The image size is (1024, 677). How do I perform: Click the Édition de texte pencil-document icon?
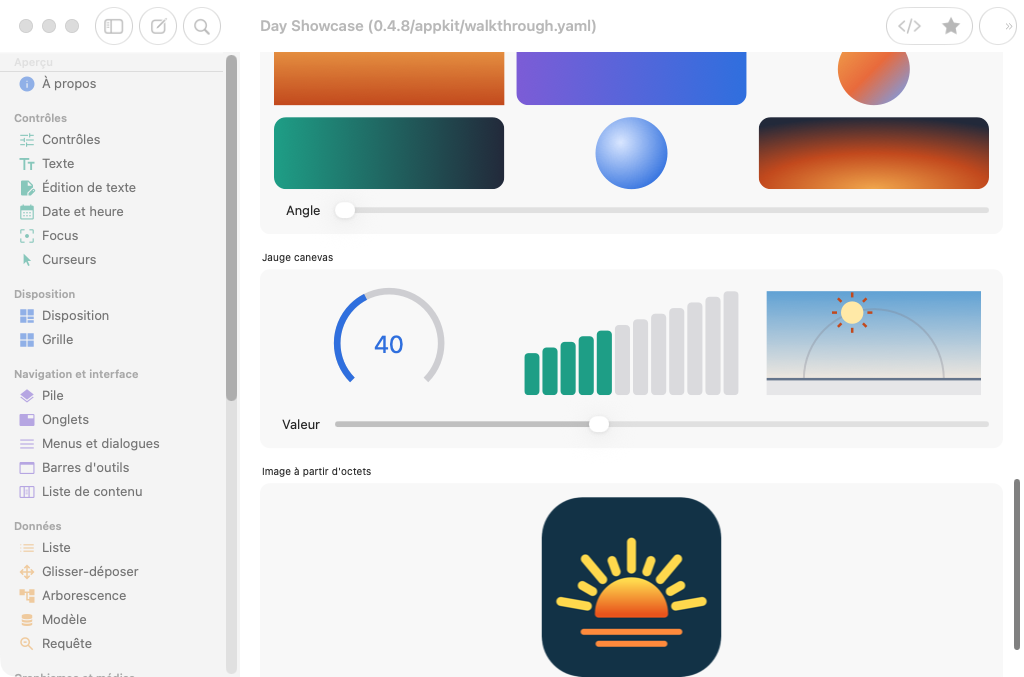27,188
